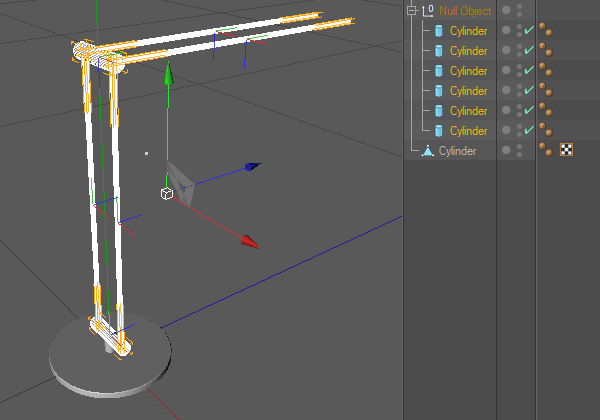
Task: Select the polygon Cylinder triangle icon
Action: 428,151
